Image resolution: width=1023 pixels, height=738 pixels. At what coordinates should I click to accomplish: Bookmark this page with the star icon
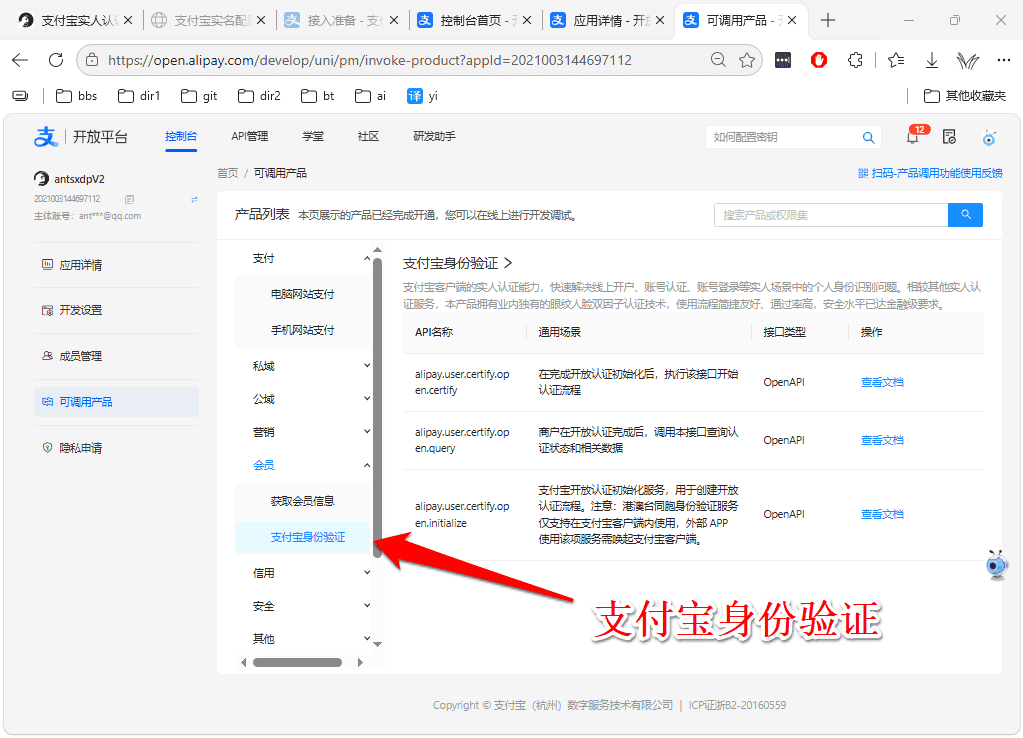(x=747, y=60)
